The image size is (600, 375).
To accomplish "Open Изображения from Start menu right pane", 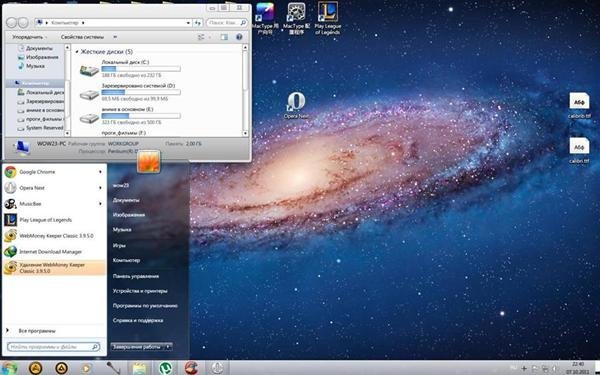I will click(129, 215).
